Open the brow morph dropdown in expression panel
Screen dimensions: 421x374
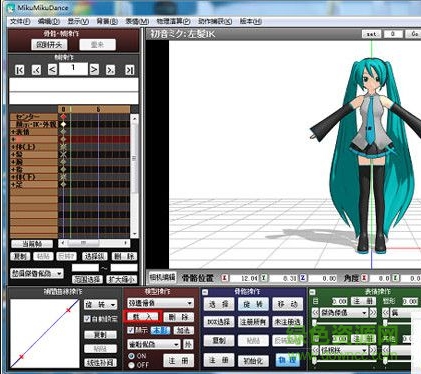[x=344, y=350]
